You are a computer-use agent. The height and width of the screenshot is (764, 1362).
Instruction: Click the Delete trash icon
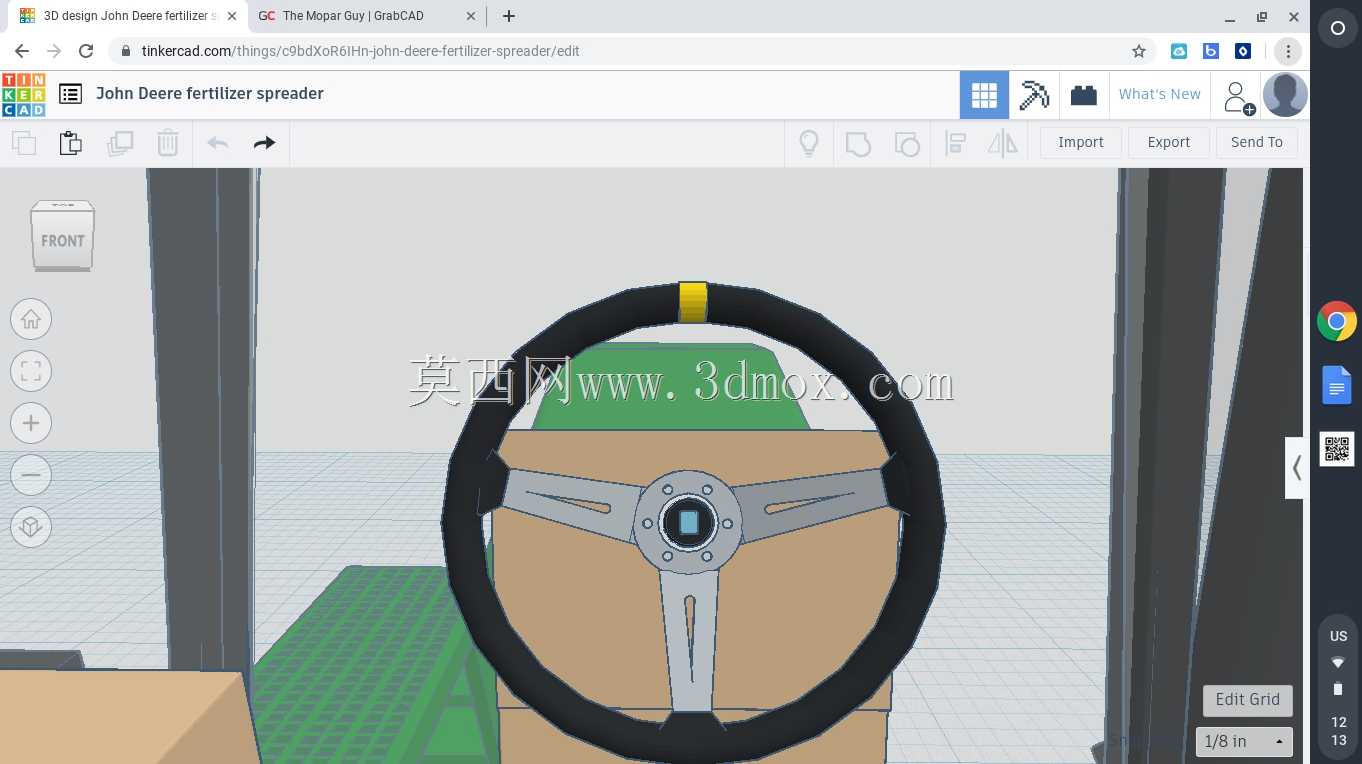pyautogui.click(x=168, y=143)
